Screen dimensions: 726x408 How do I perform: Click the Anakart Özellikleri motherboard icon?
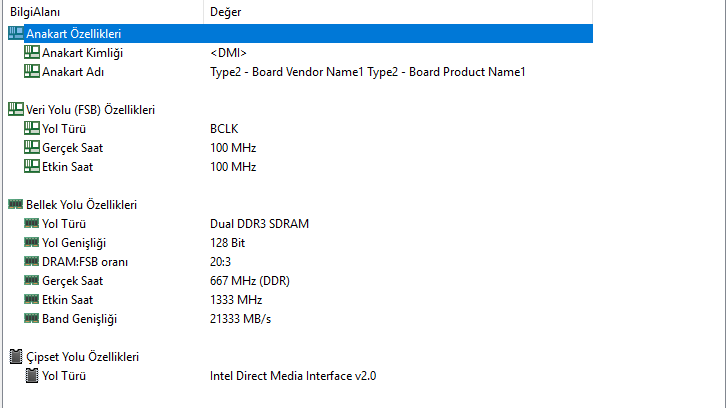(15, 33)
